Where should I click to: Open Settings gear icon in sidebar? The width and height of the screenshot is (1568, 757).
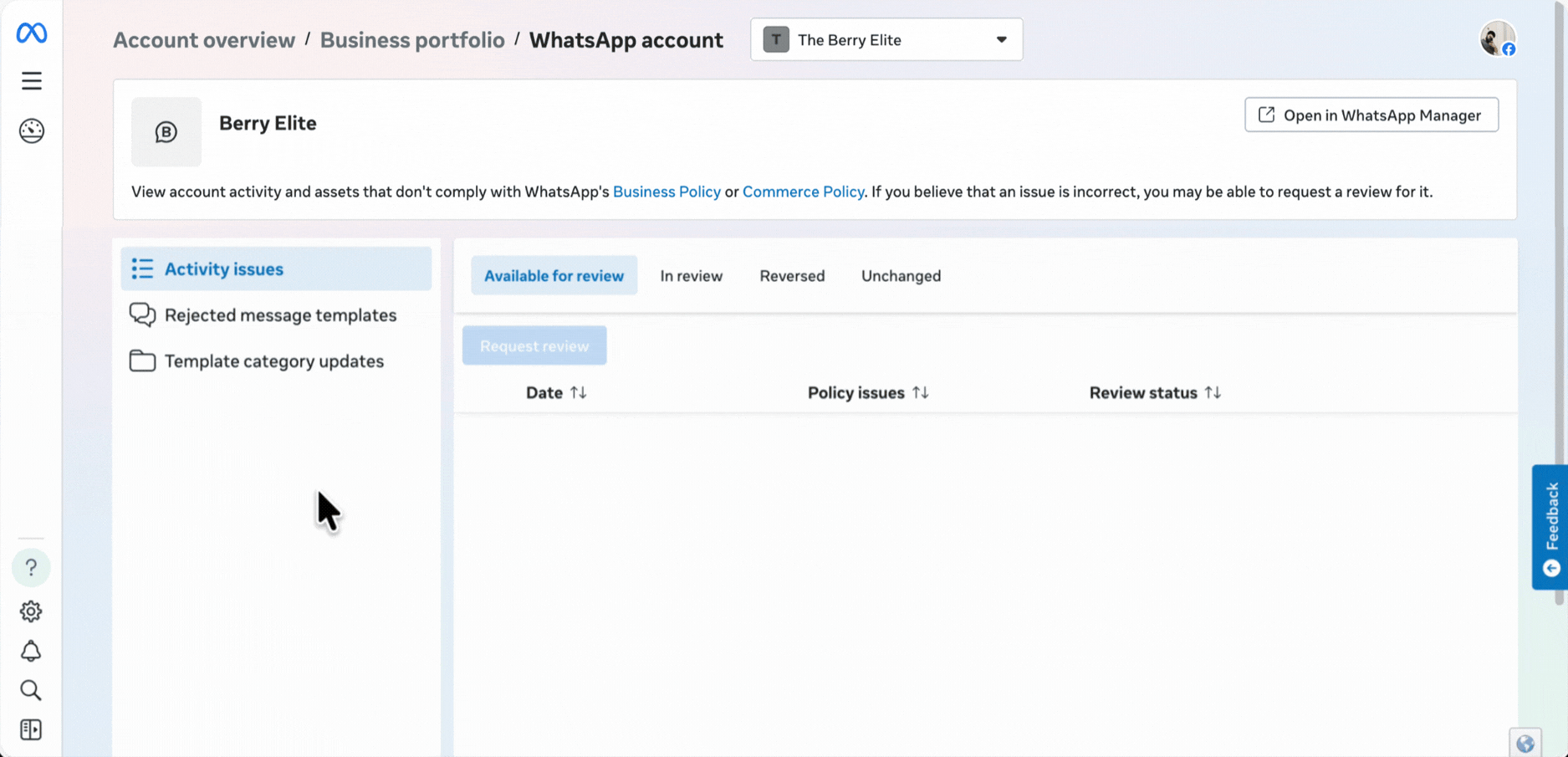coord(31,611)
